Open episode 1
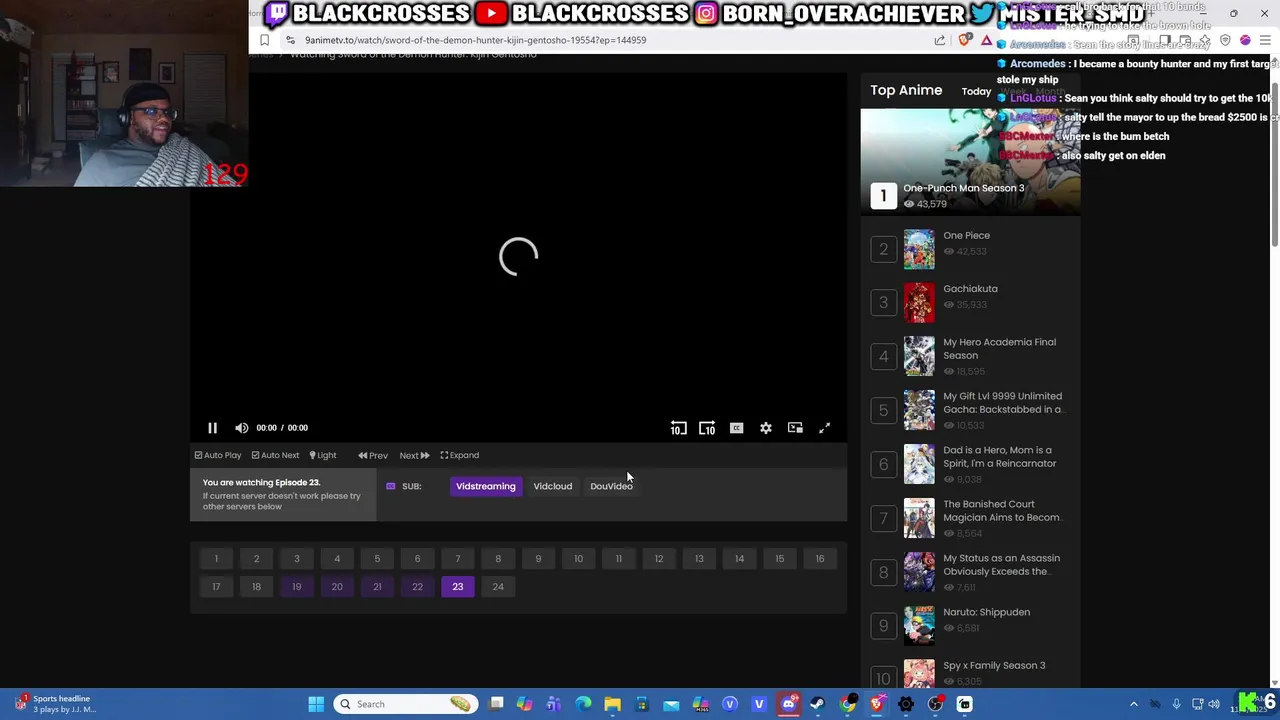 (x=216, y=559)
